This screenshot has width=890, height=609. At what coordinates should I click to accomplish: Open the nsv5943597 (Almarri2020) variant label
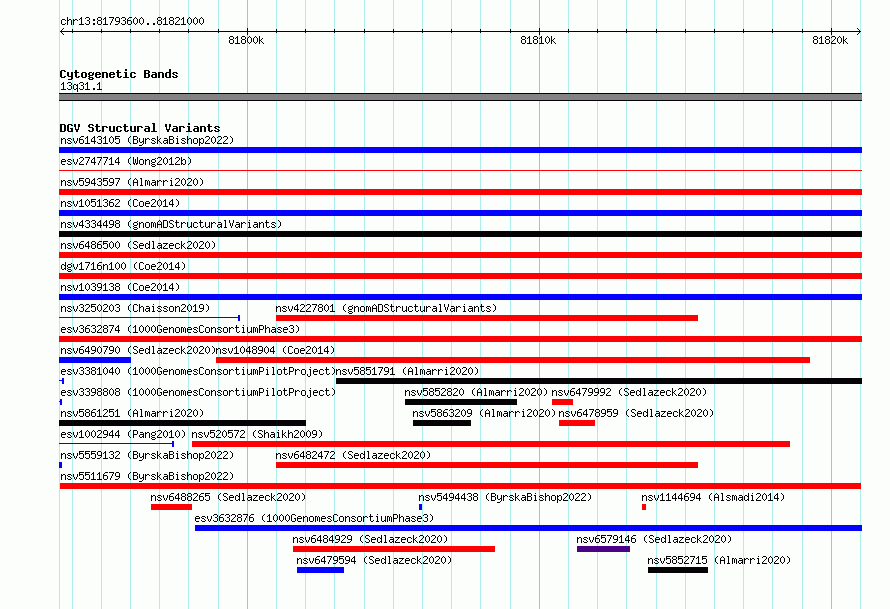132,182
